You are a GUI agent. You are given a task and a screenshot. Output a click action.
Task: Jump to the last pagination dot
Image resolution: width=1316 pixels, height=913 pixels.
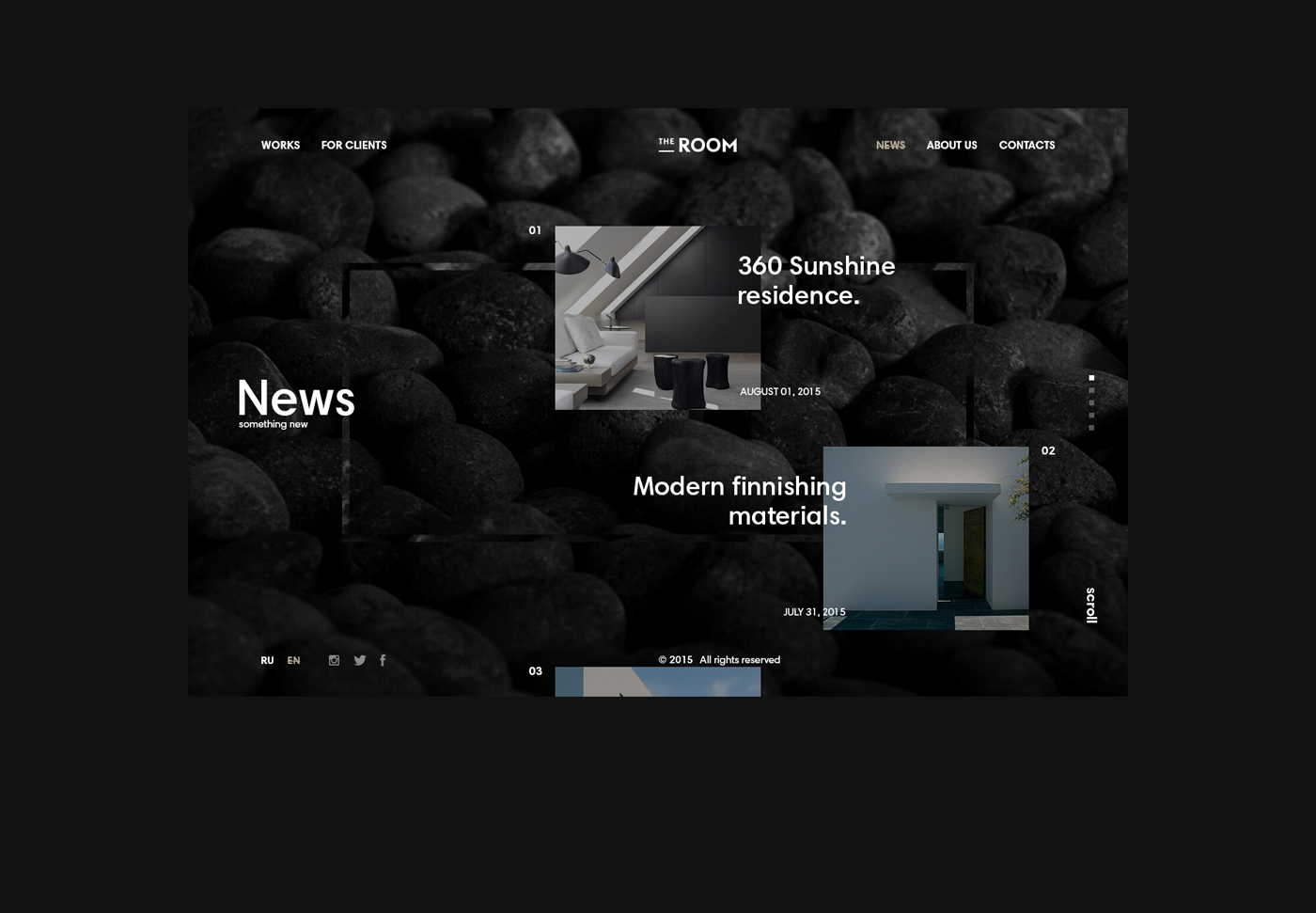(1091, 428)
